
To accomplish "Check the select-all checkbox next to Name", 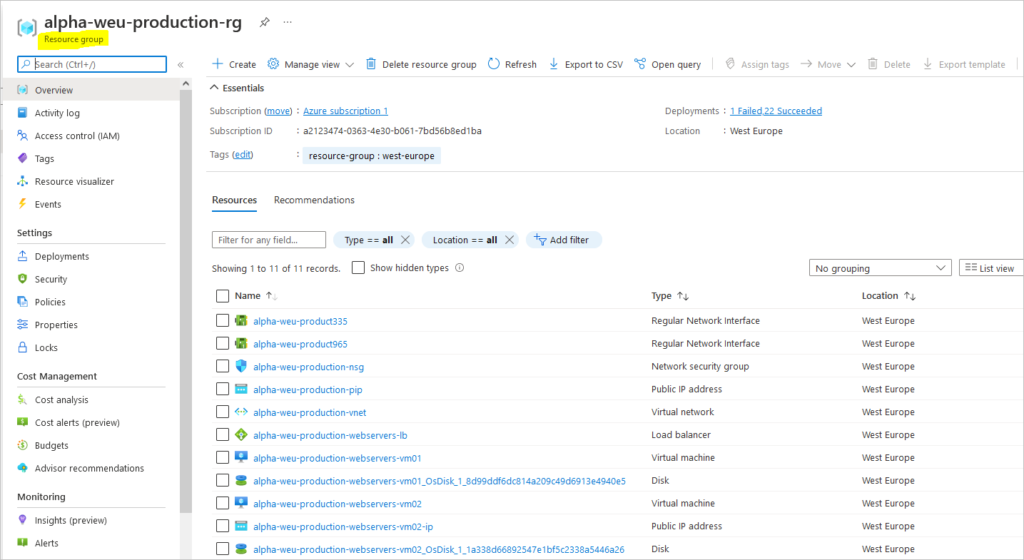I will 222,296.
